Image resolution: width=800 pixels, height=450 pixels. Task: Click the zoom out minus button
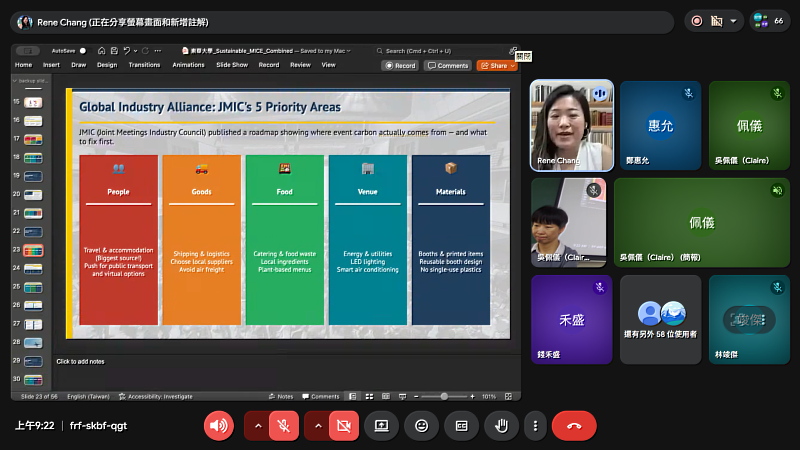click(x=416, y=396)
